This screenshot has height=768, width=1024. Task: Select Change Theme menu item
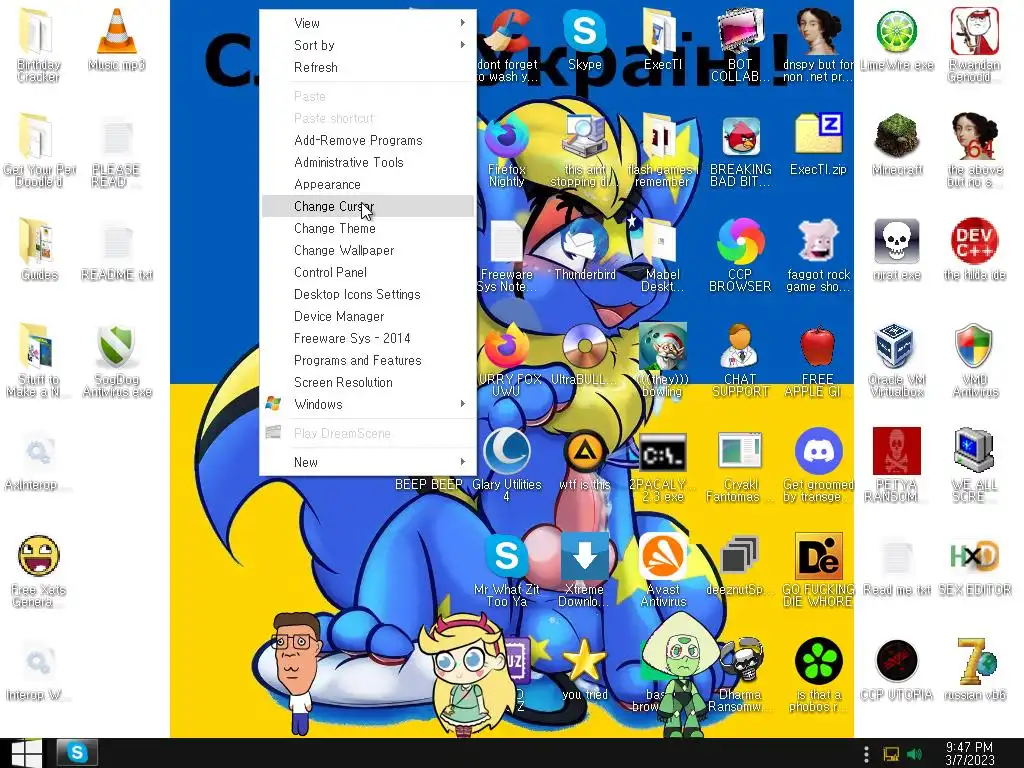[368, 228]
